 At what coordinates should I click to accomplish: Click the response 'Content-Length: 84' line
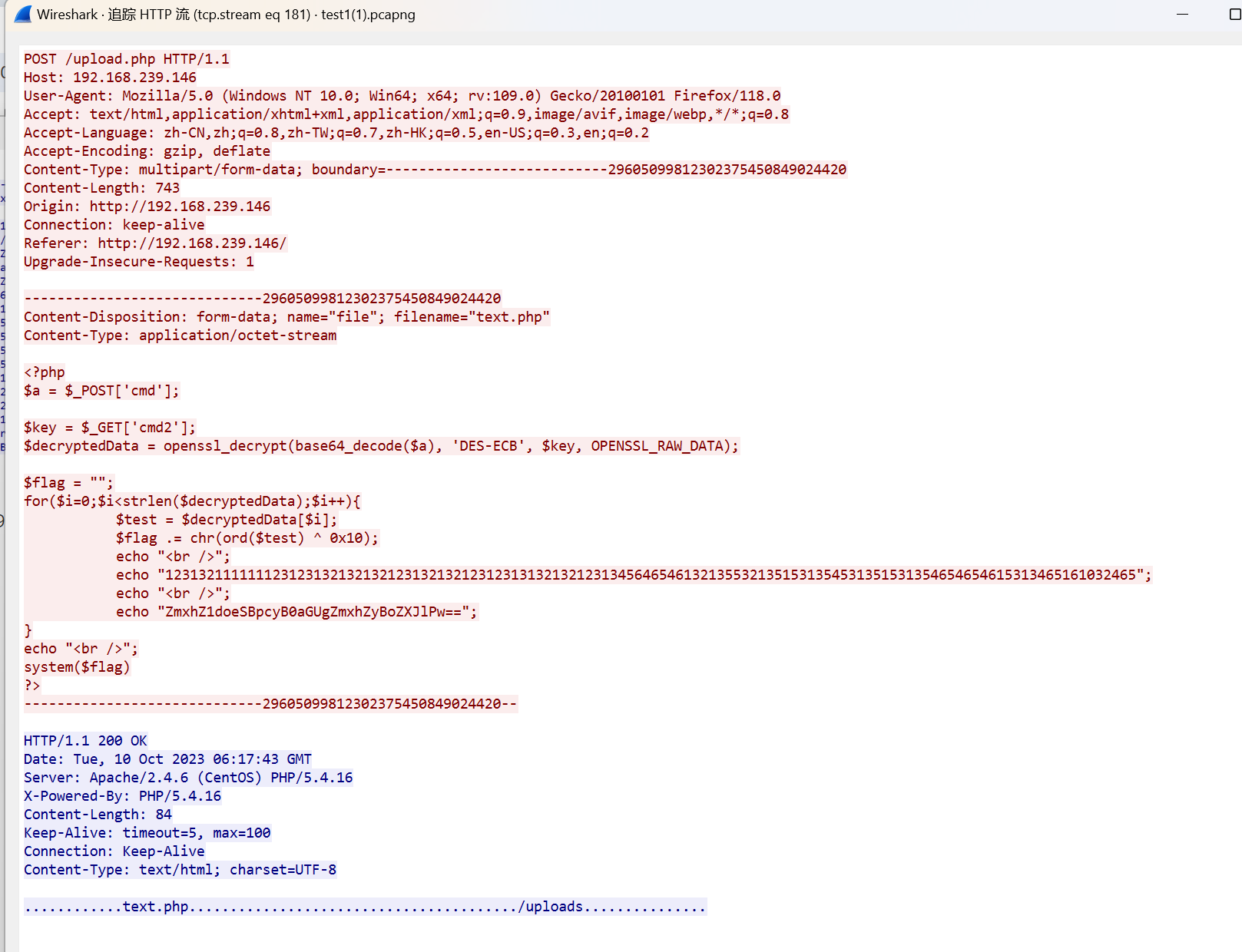click(x=98, y=815)
